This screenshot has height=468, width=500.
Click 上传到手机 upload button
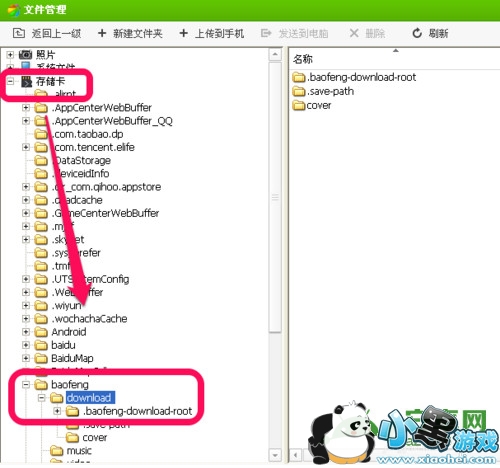tap(212, 33)
